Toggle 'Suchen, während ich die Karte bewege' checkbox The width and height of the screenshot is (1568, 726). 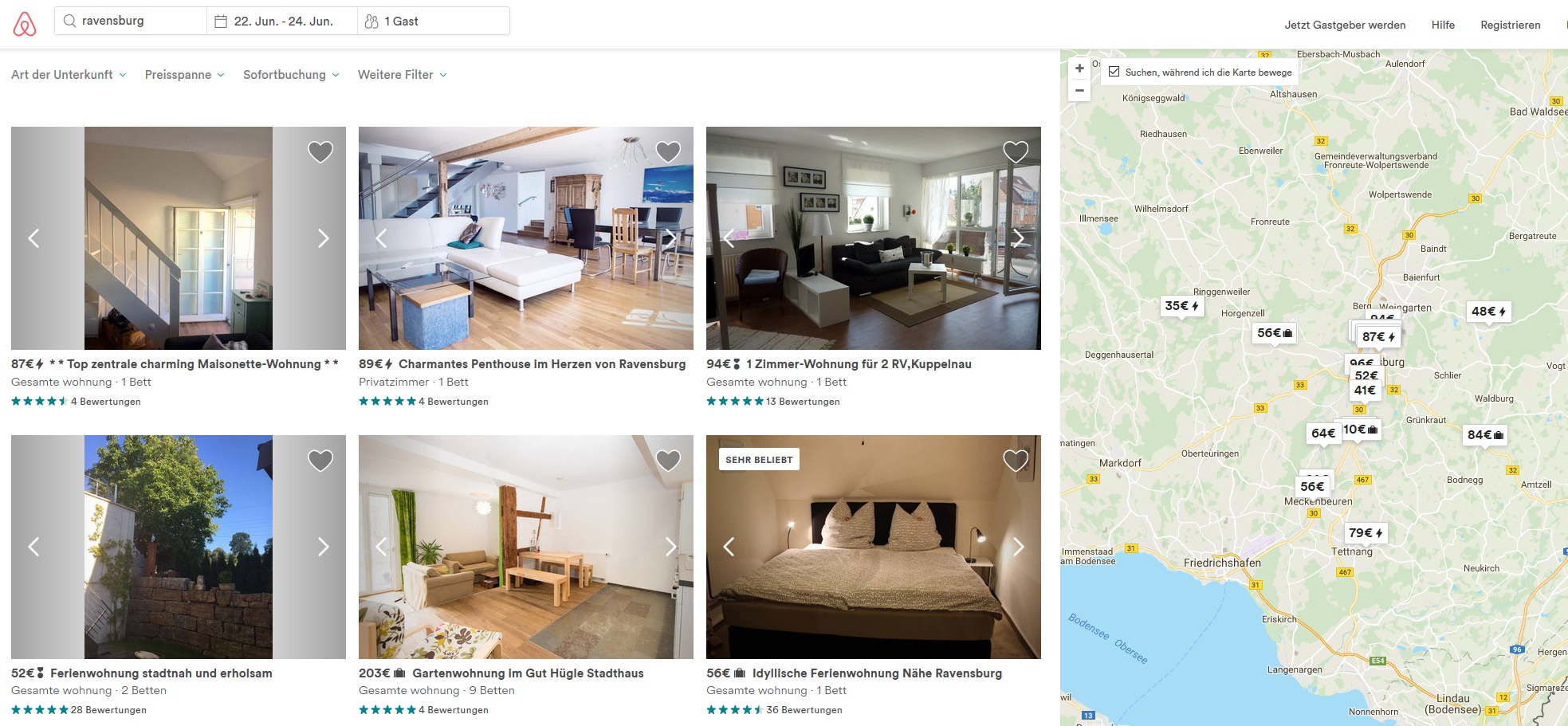point(1114,72)
